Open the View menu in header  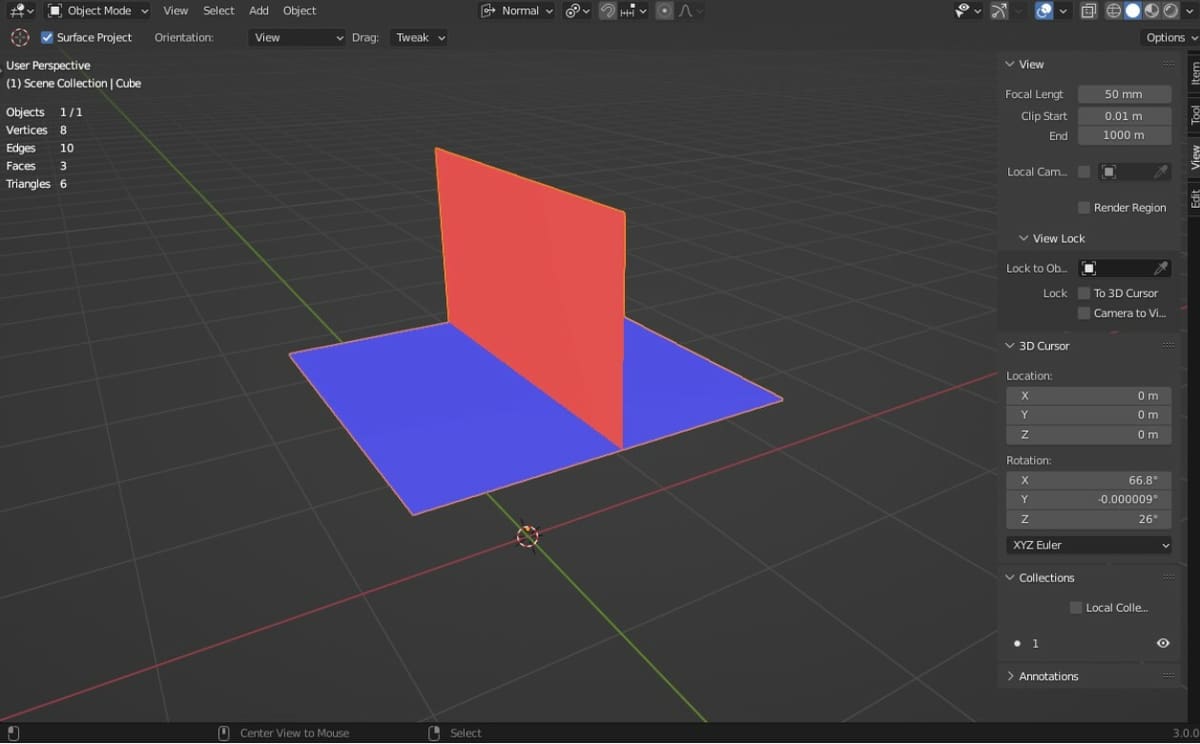coord(175,10)
